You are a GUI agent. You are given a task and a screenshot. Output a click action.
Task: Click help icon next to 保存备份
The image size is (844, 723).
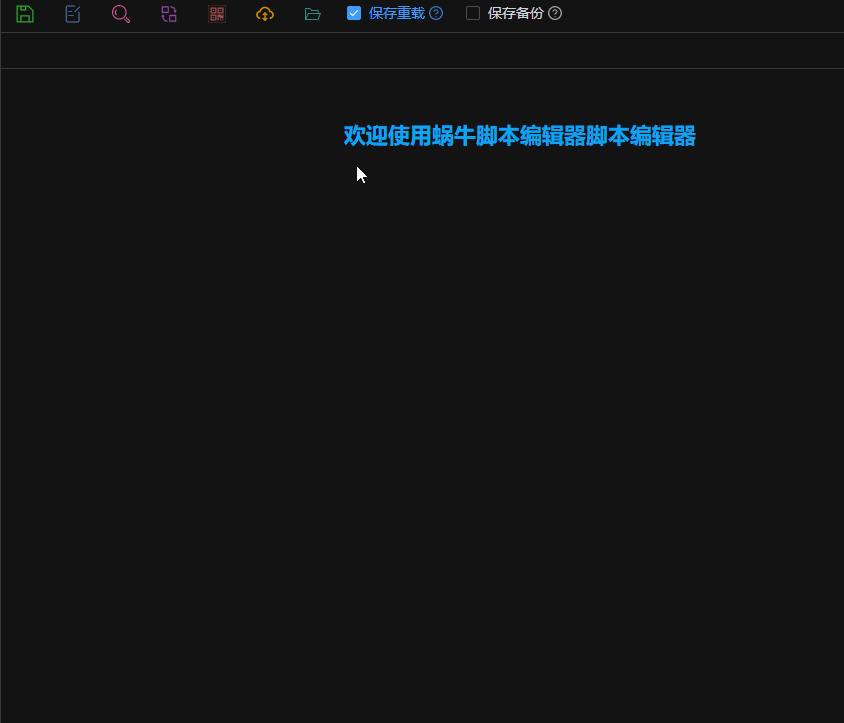click(555, 13)
